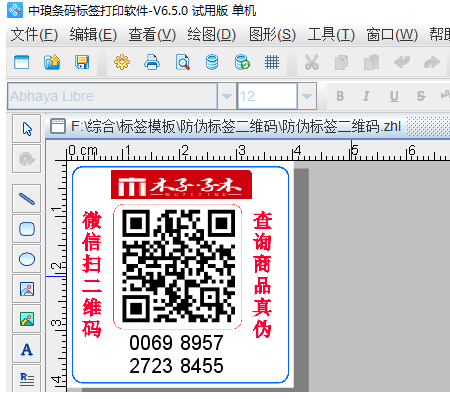Open the database settings icon
Image resolution: width=450 pixels, height=399 pixels.
(212, 62)
